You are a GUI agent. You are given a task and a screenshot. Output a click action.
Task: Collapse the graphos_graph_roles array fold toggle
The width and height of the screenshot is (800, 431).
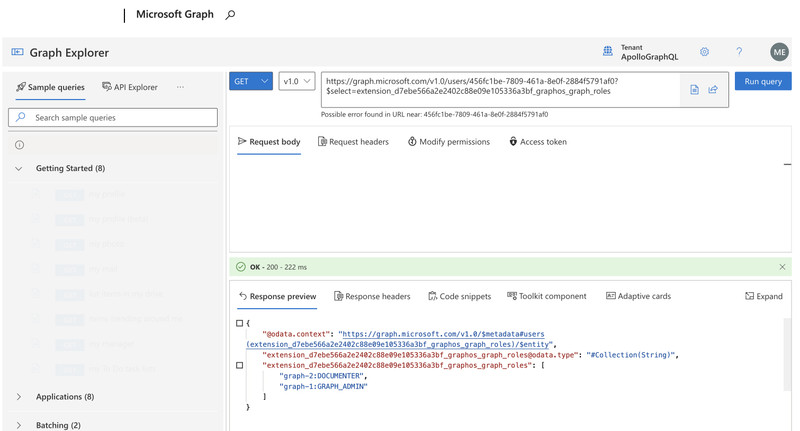point(239,365)
